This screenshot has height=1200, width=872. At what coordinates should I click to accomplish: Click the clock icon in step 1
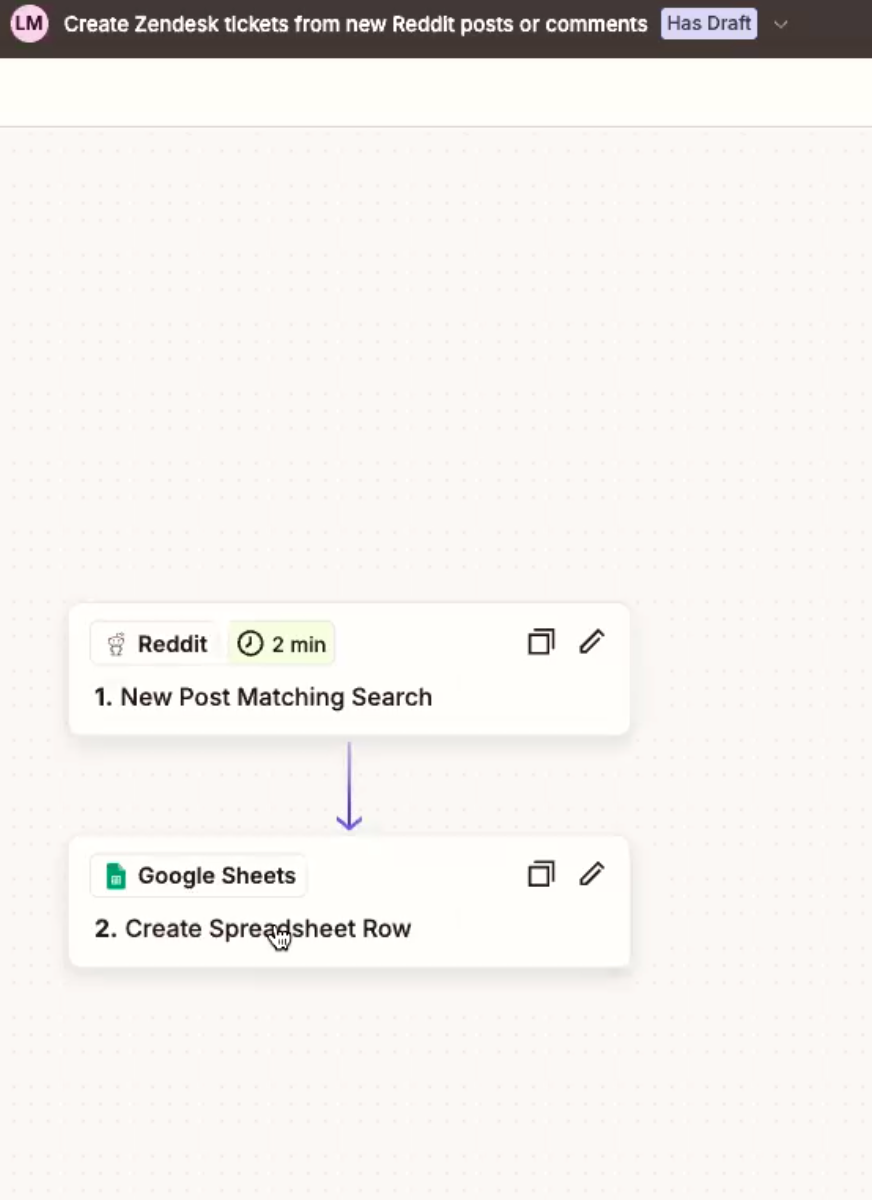[x=250, y=644]
